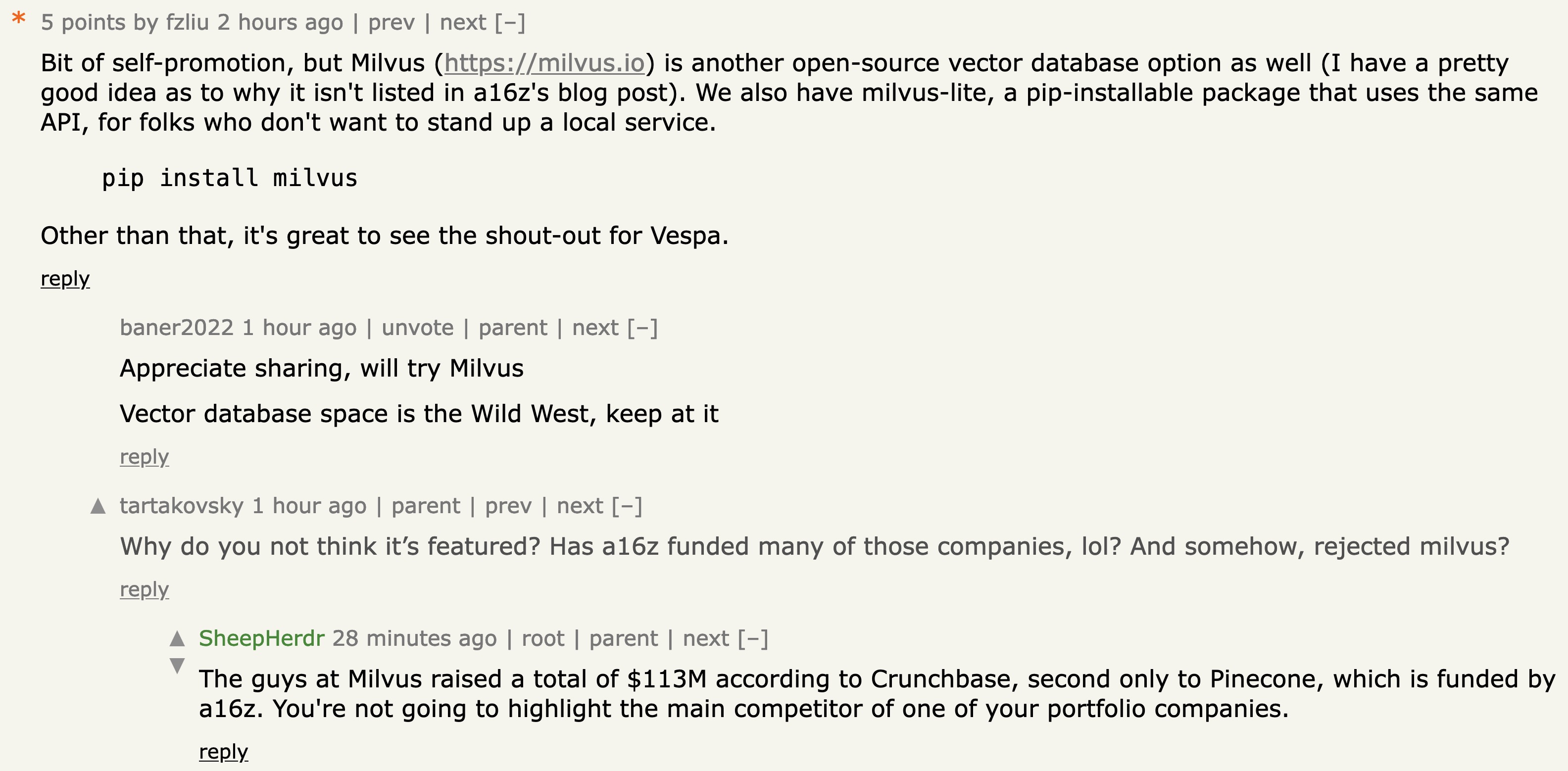Viewport: 1568px width, 771px height.
Task: Jump to the parent of tartakovsky's comment
Action: 426,506
